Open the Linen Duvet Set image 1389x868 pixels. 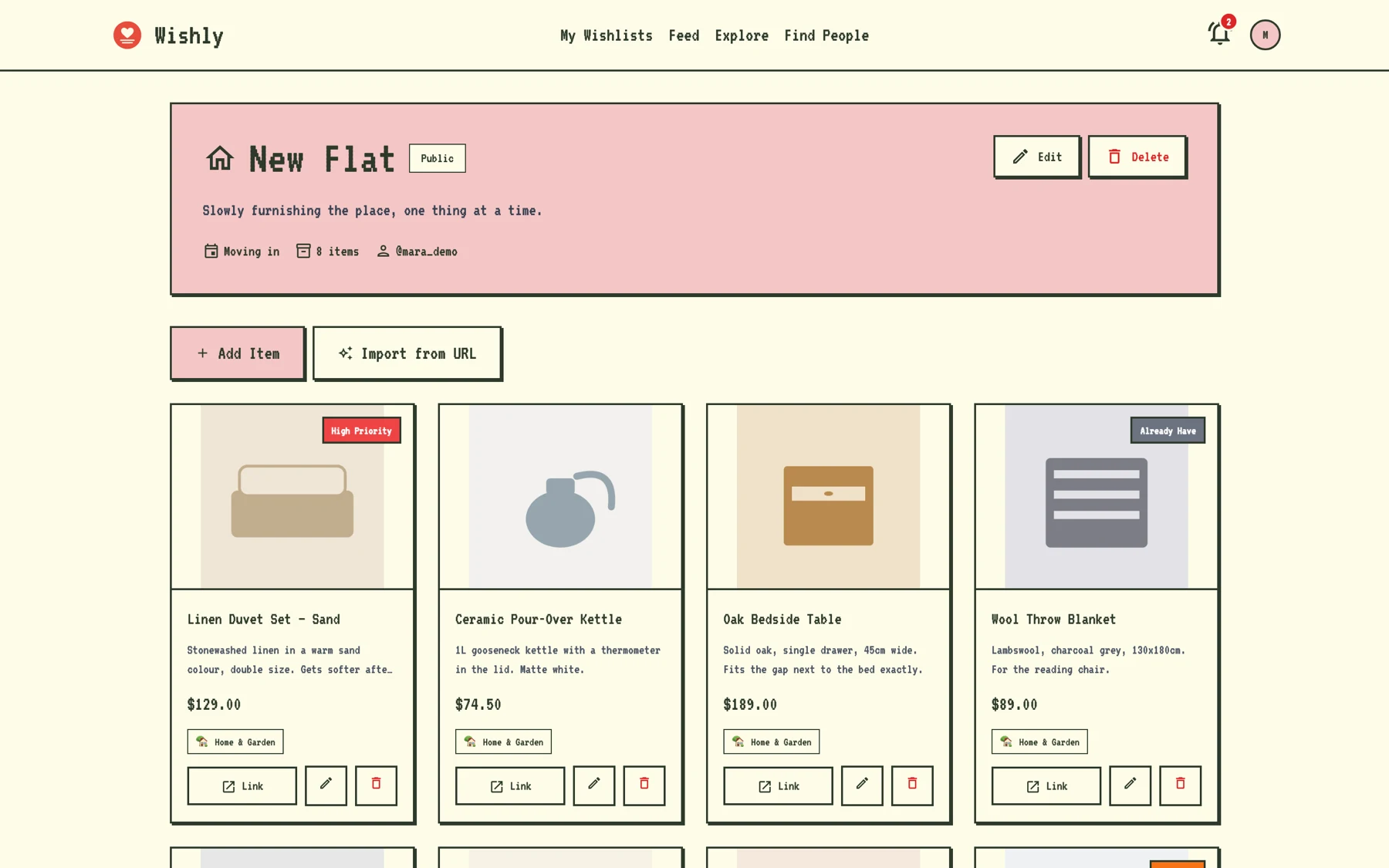(x=292, y=496)
